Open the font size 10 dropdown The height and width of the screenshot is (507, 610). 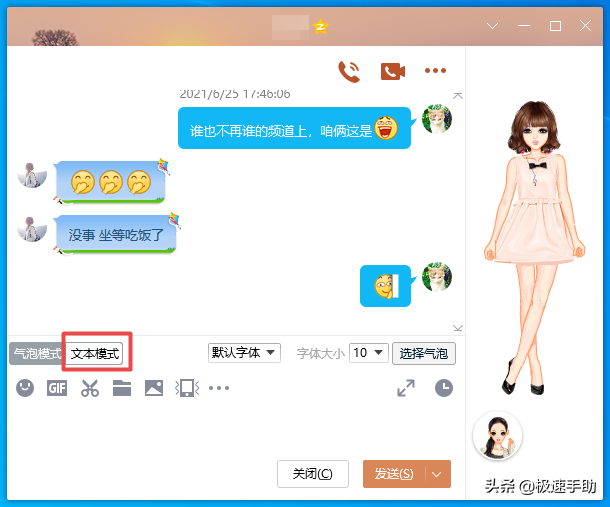click(x=368, y=353)
